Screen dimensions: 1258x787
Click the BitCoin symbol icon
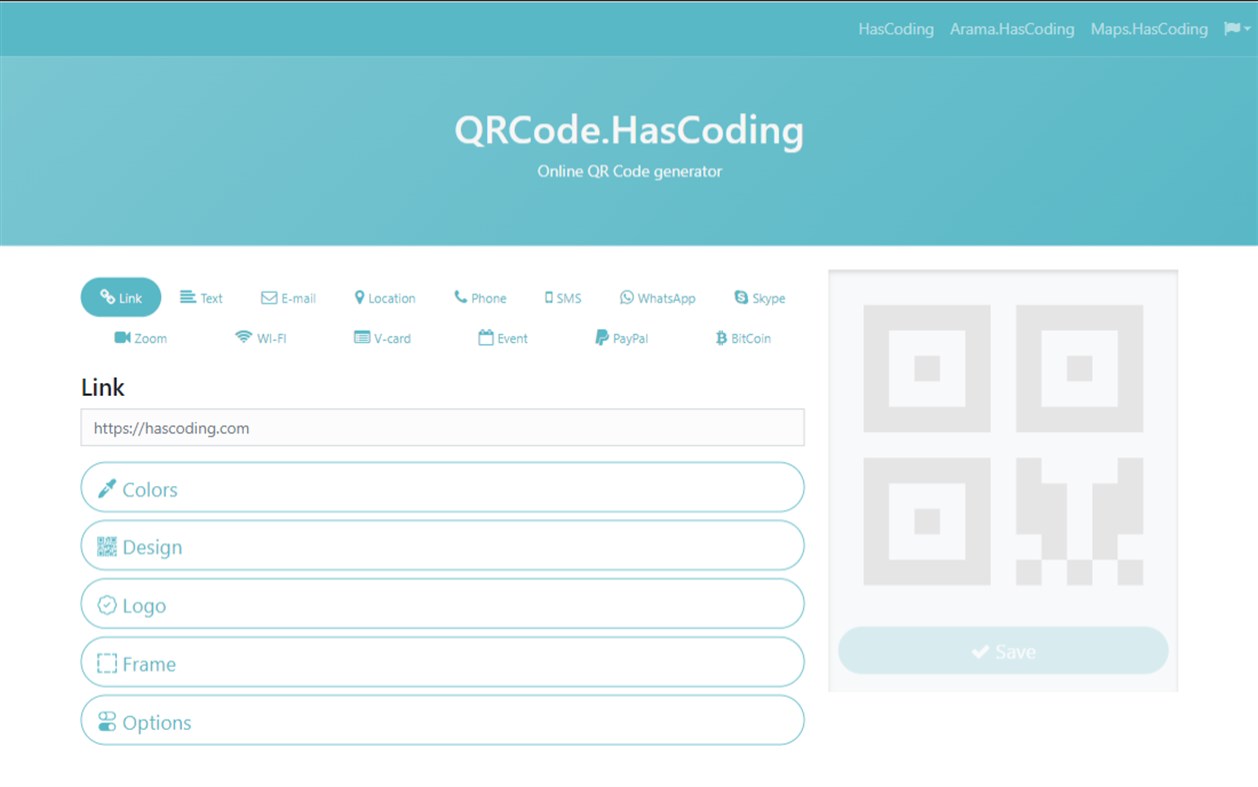[721, 338]
